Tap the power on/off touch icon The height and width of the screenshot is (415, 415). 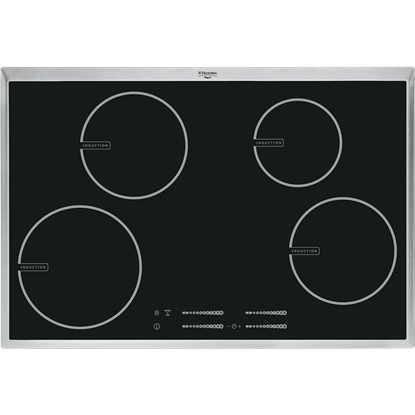(x=157, y=326)
